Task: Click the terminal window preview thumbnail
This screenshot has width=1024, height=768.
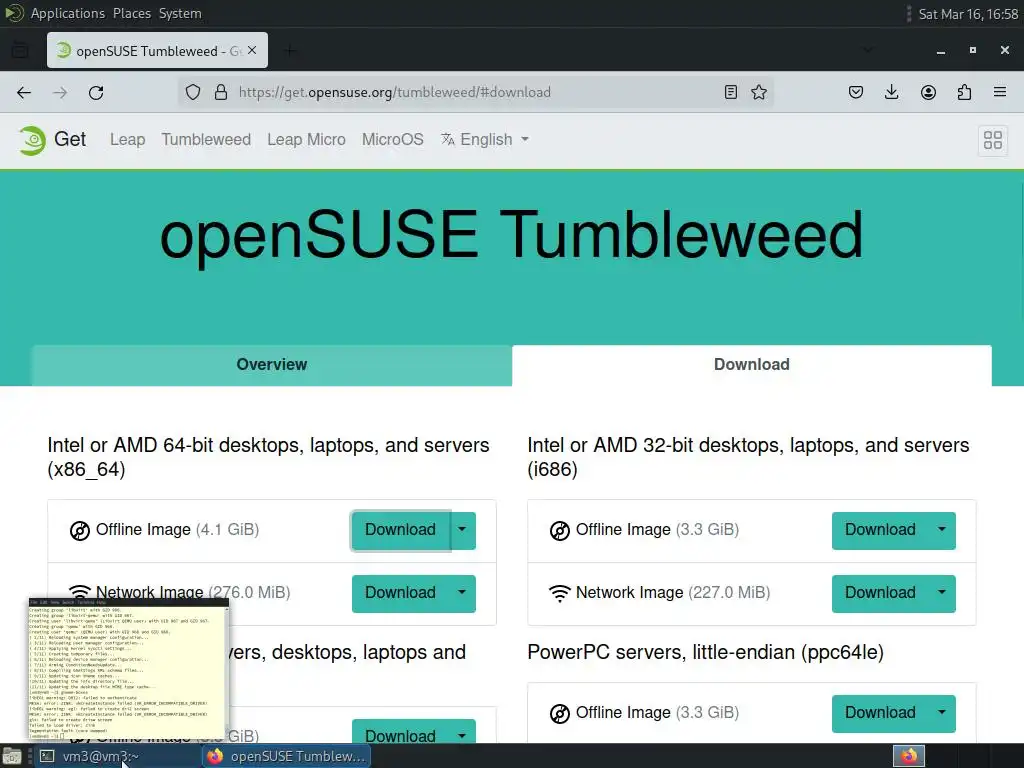Action: 128,669
